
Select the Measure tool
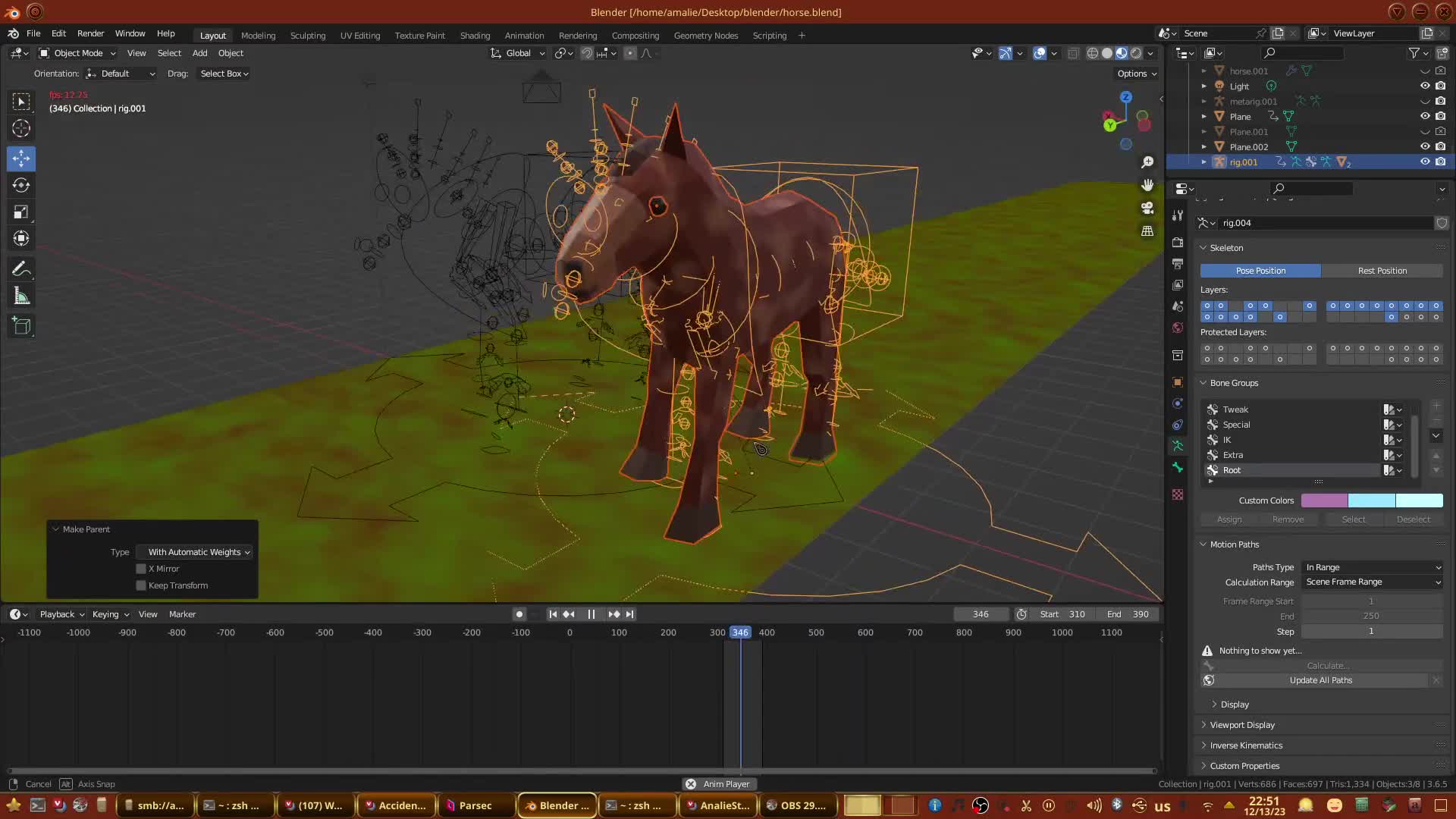(x=21, y=297)
